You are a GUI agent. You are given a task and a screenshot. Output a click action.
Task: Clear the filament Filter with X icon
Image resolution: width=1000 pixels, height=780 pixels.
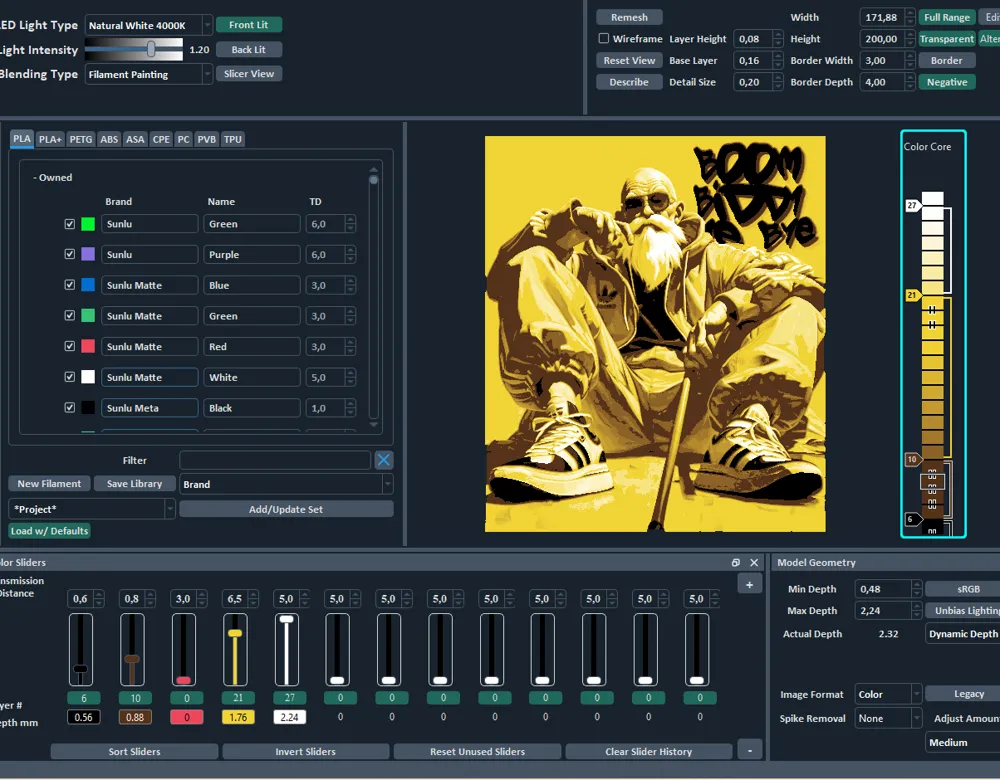coord(383,460)
